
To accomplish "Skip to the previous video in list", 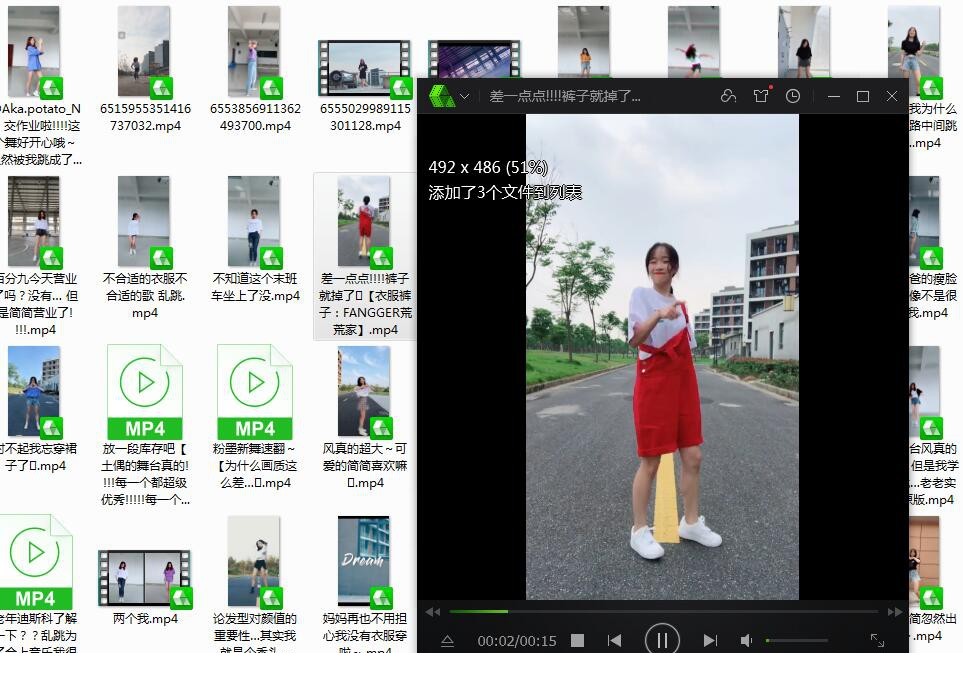I will (614, 640).
